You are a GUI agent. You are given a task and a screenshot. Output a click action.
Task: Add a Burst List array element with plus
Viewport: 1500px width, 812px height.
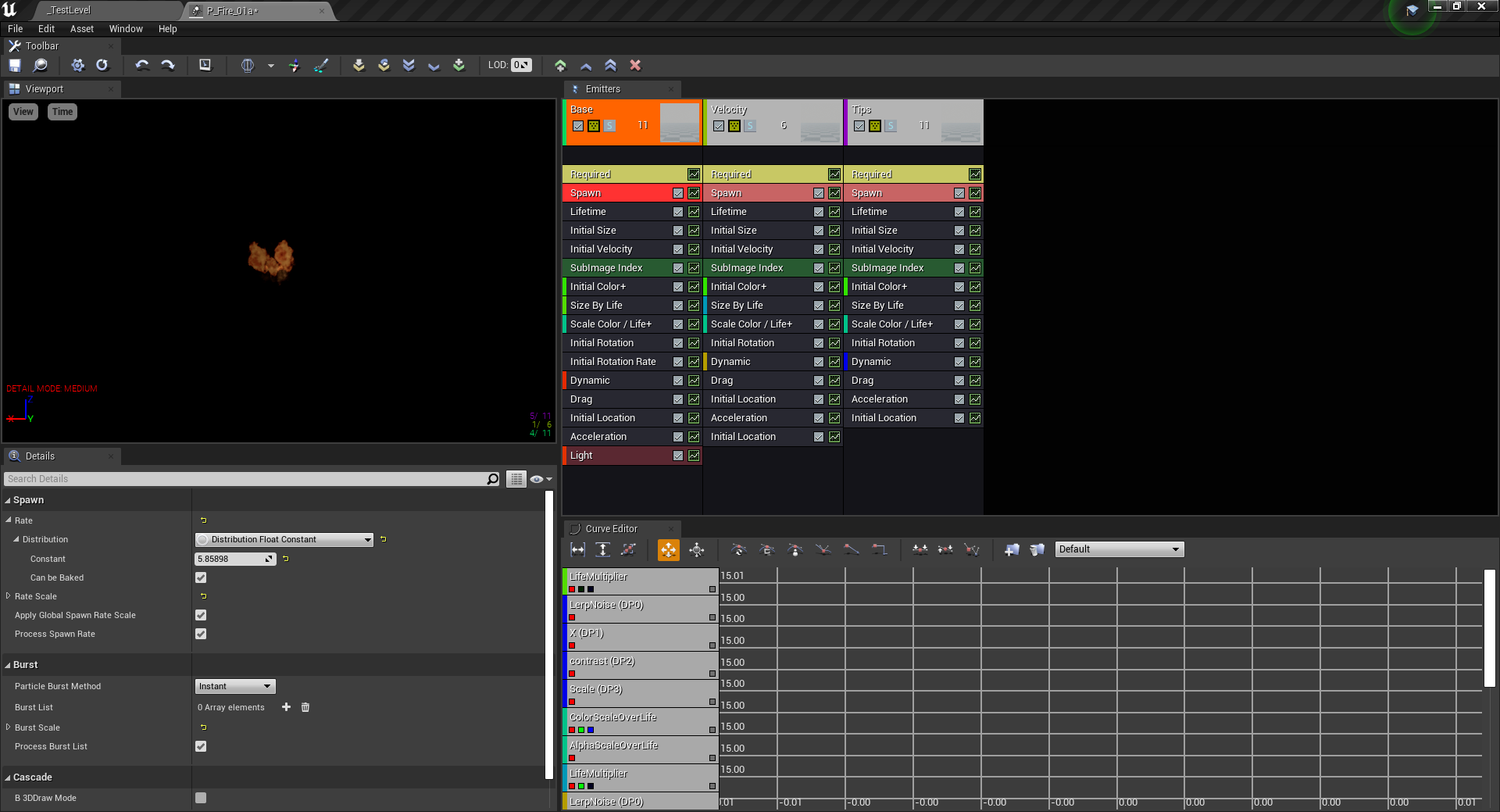[287, 707]
